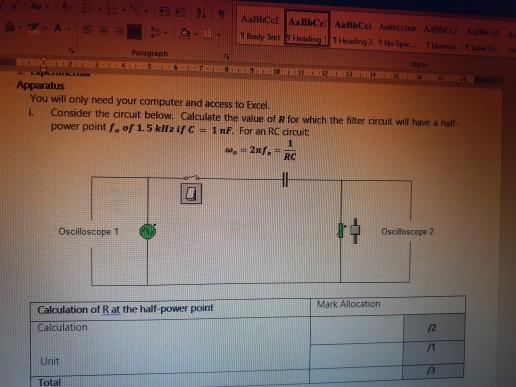The height and width of the screenshot is (387, 516).
Task: Click the Increase Indent icon
Action: (x=180, y=12)
